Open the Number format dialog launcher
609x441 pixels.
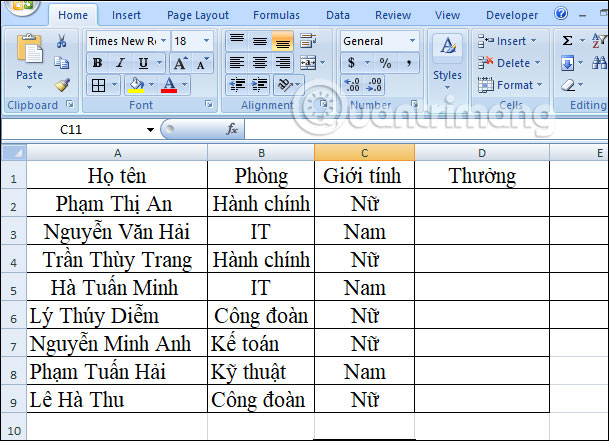click(414, 104)
